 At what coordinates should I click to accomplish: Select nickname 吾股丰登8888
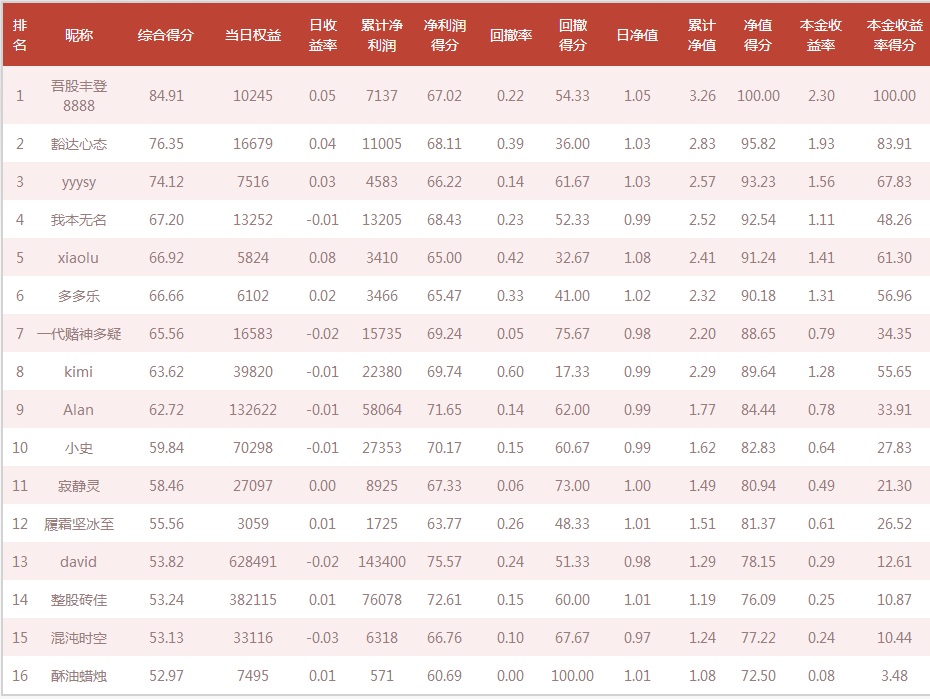(x=79, y=95)
